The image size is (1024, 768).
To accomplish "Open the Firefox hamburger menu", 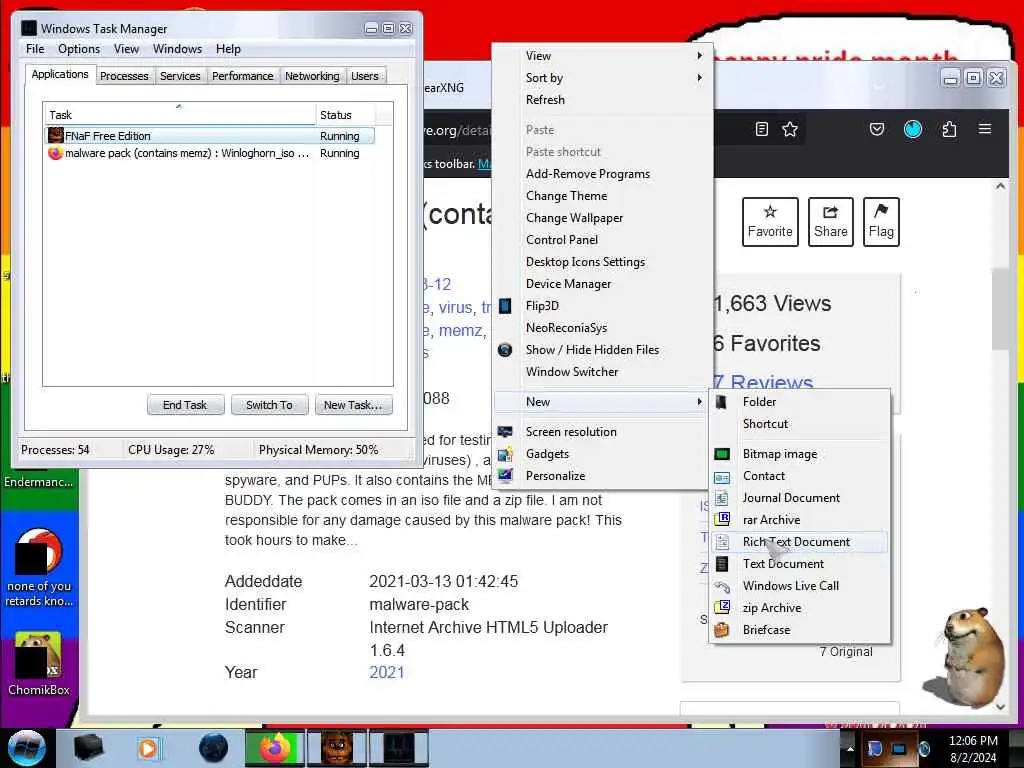I will coord(985,129).
